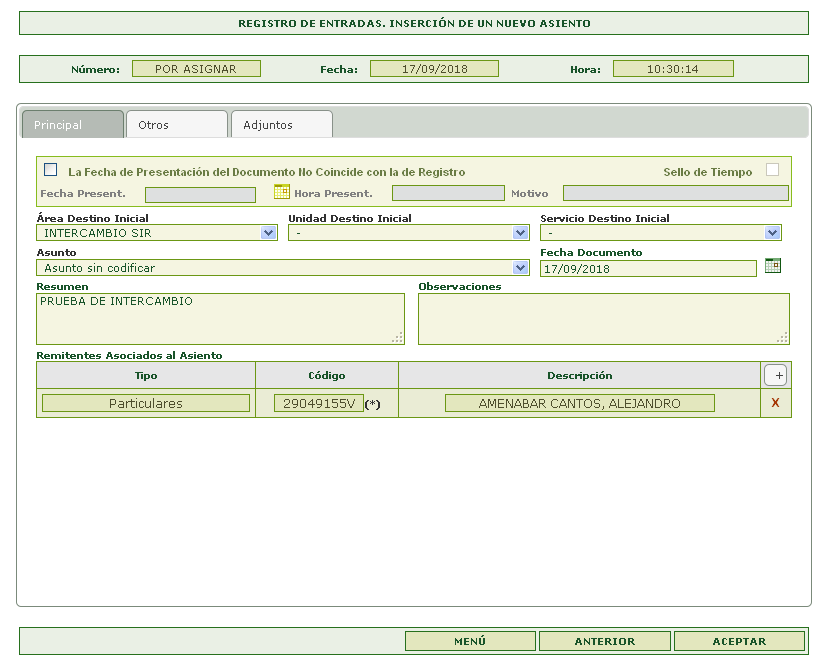Click the Fecha field 17/09/2018 in header
The height and width of the screenshot is (667, 818).
434,69
